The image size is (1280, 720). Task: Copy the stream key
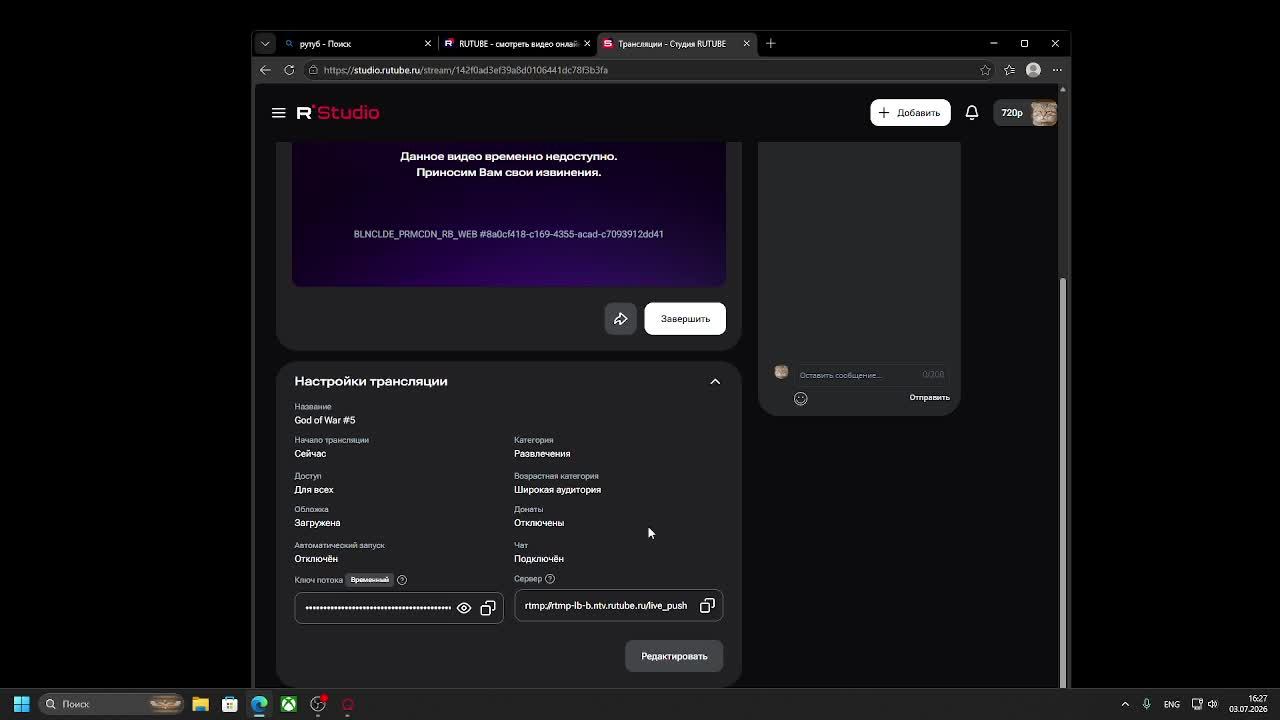pos(488,608)
